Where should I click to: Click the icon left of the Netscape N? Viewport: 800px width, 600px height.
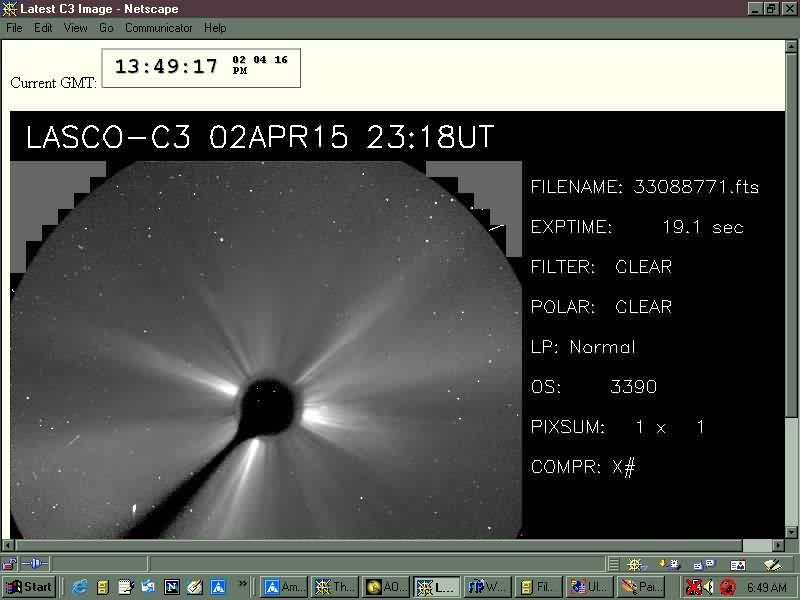pyautogui.click(x=148, y=587)
